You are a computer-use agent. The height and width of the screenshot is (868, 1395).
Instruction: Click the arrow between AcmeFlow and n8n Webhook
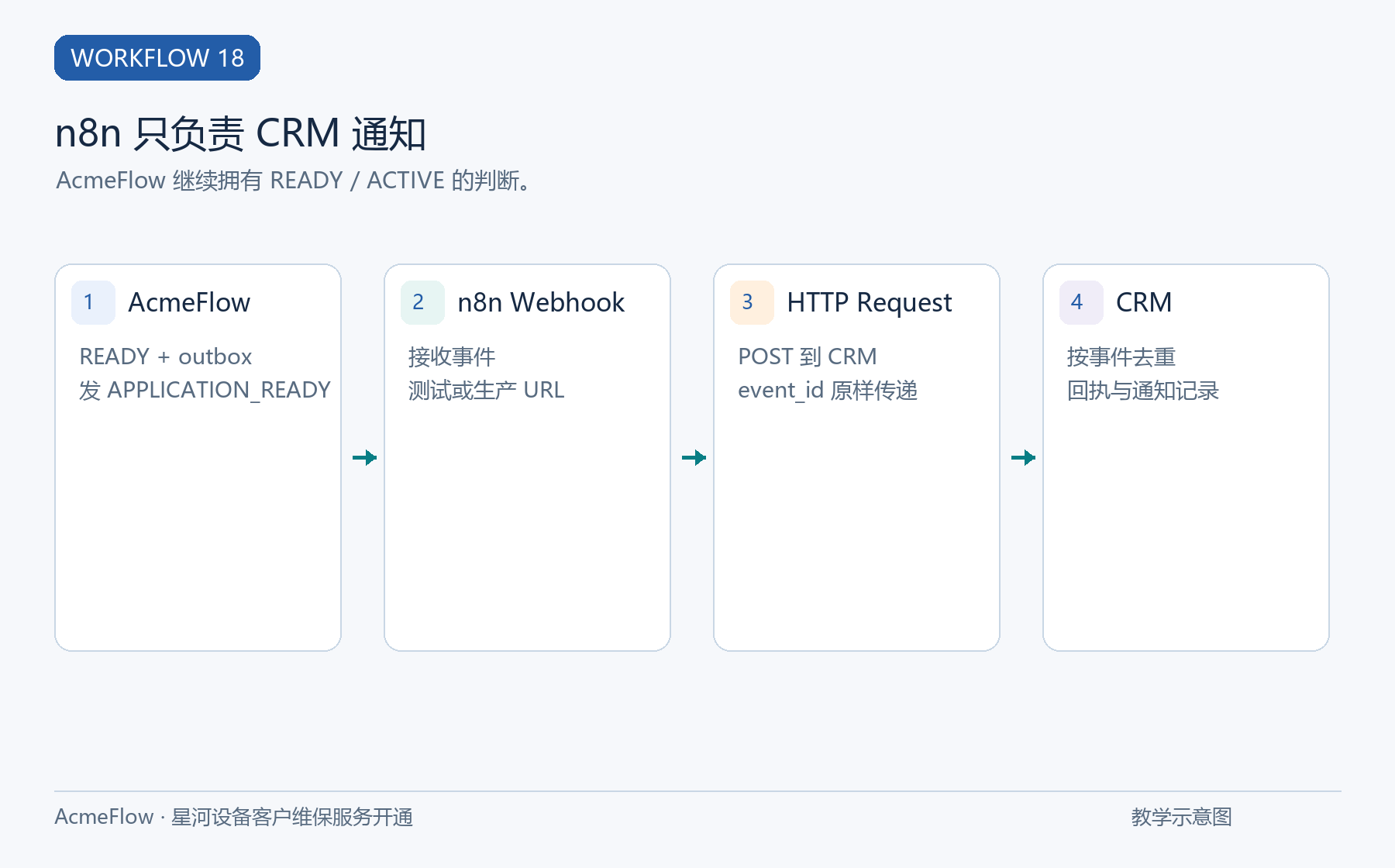tap(364, 457)
